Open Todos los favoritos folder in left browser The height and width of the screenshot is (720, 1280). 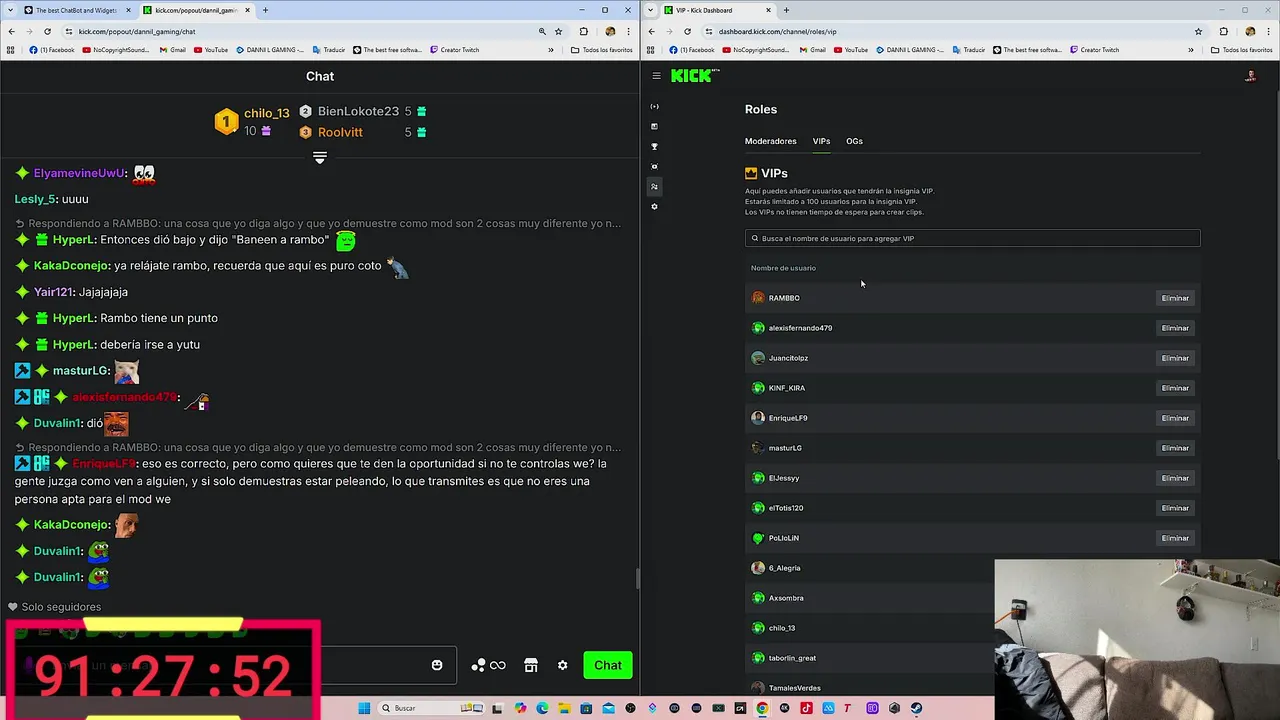601,50
